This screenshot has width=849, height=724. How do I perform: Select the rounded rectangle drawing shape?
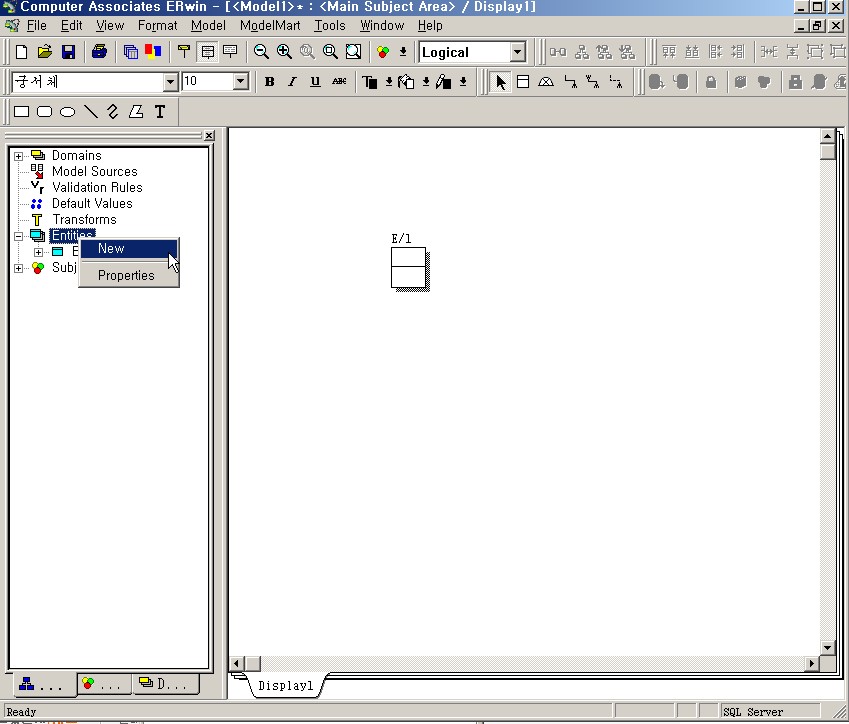(x=44, y=112)
